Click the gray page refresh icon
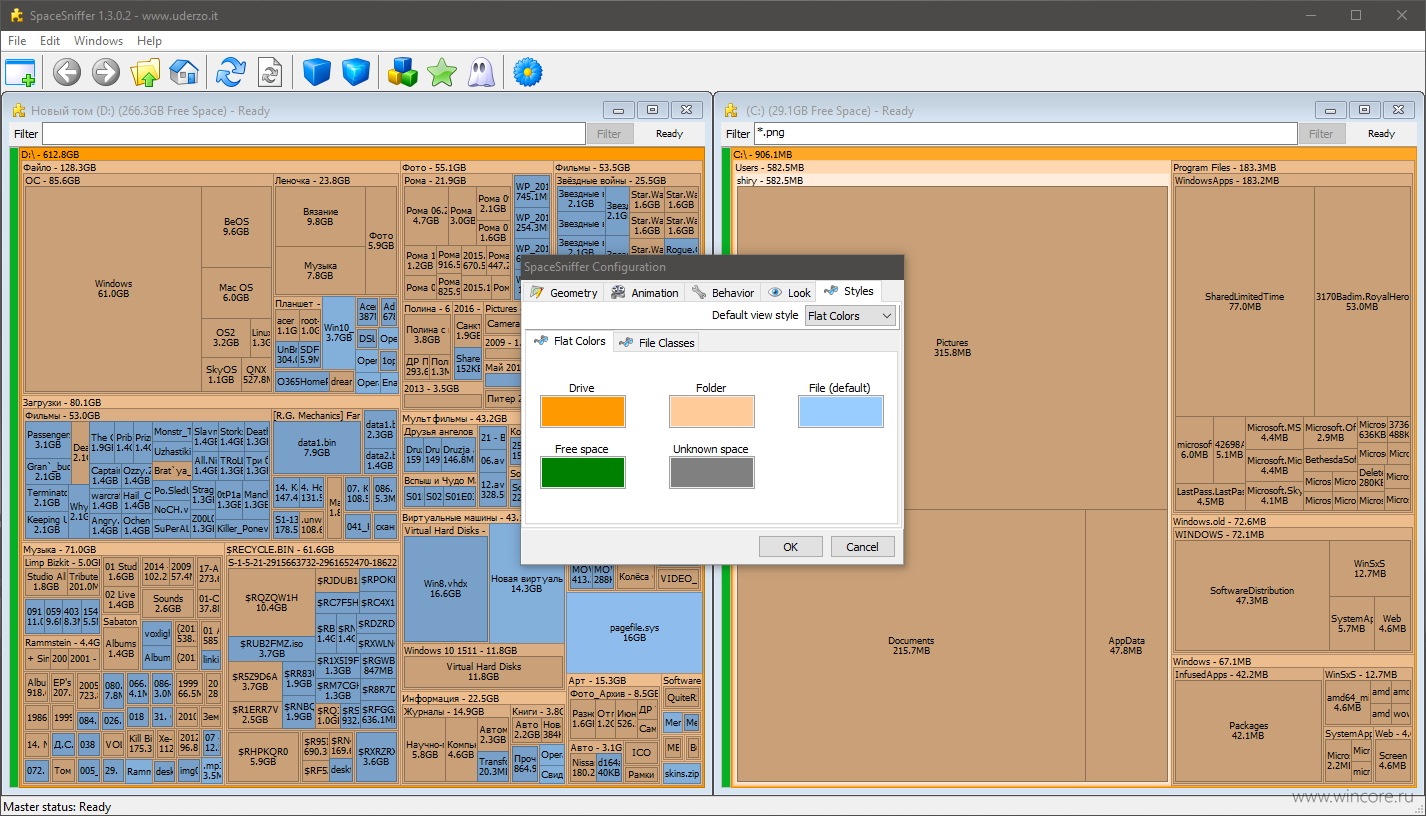The width and height of the screenshot is (1426, 816). point(270,72)
